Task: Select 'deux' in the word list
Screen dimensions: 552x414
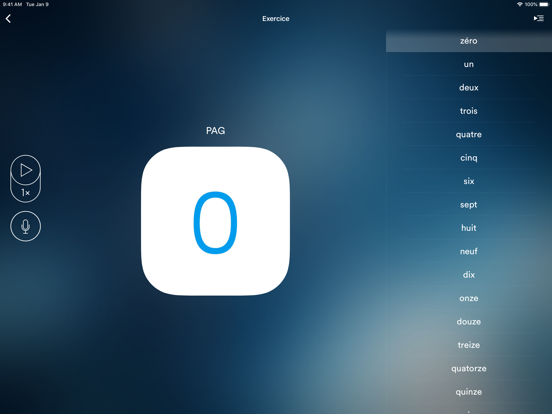Action: click(469, 87)
